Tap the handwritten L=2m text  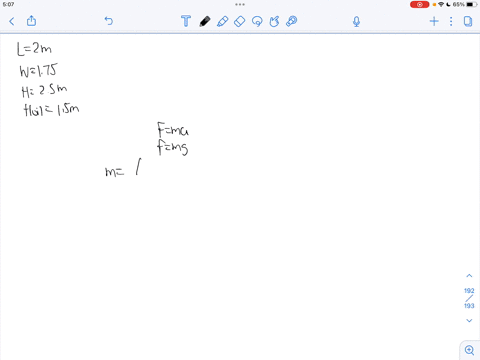[x=34, y=49]
